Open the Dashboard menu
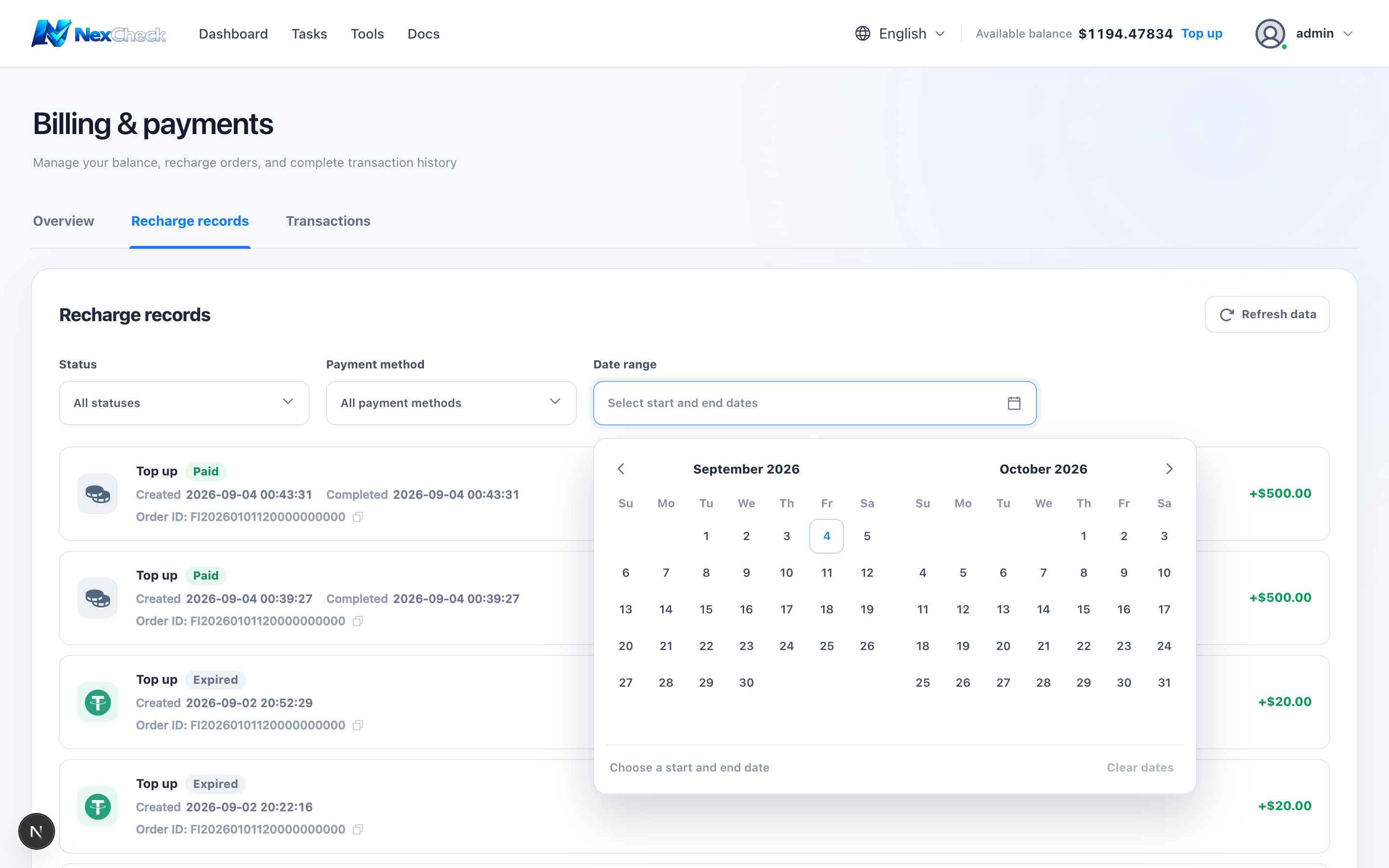 tap(233, 34)
